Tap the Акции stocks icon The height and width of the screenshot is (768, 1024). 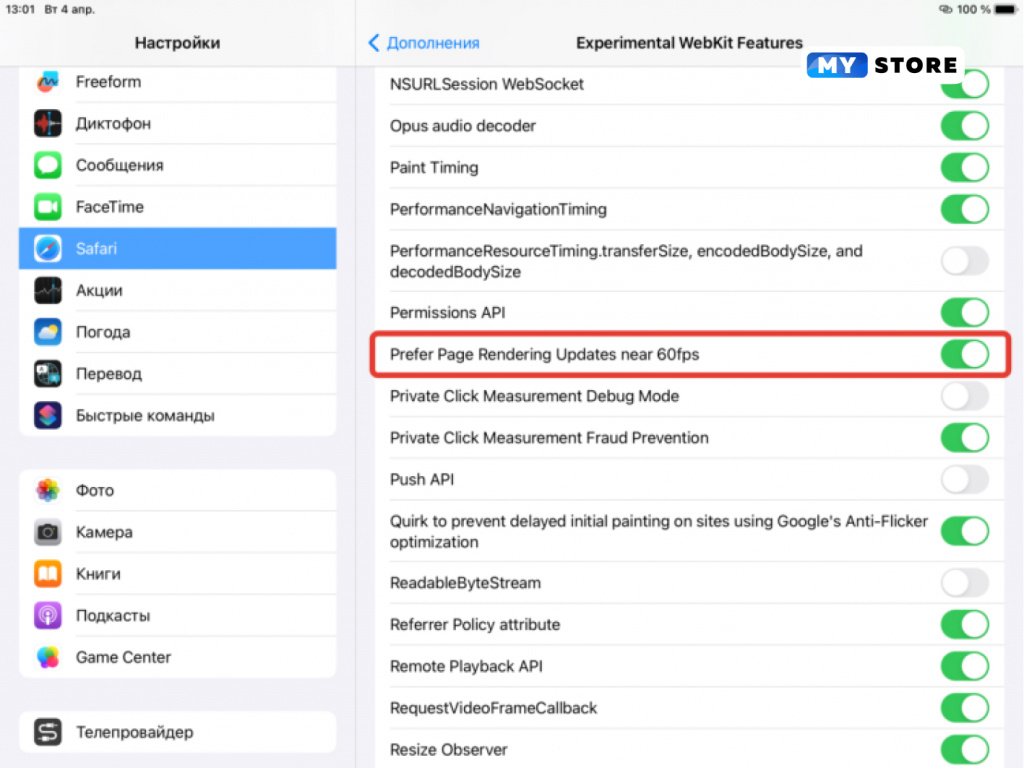(x=48, y=291)
